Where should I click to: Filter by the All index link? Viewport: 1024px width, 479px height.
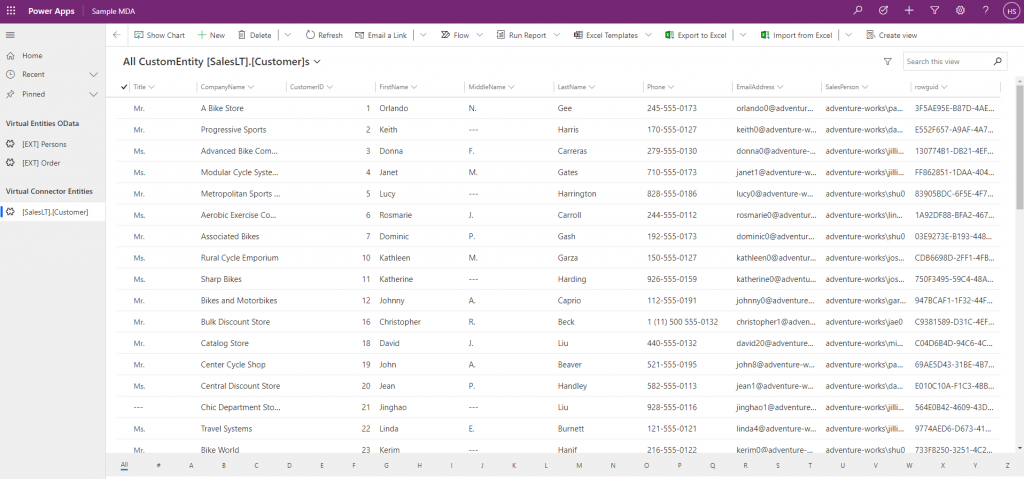point(124,465)
